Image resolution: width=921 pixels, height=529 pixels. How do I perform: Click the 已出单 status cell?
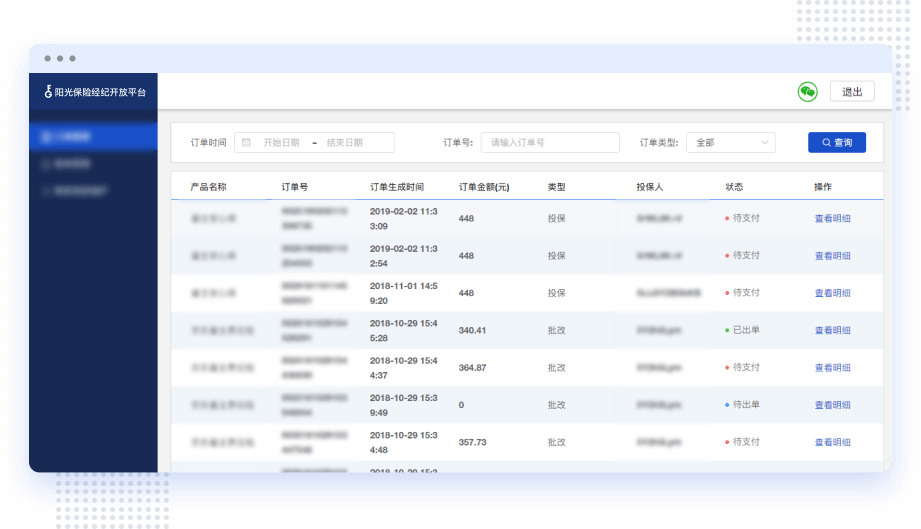pyautogui.click(x=742, y=330)
